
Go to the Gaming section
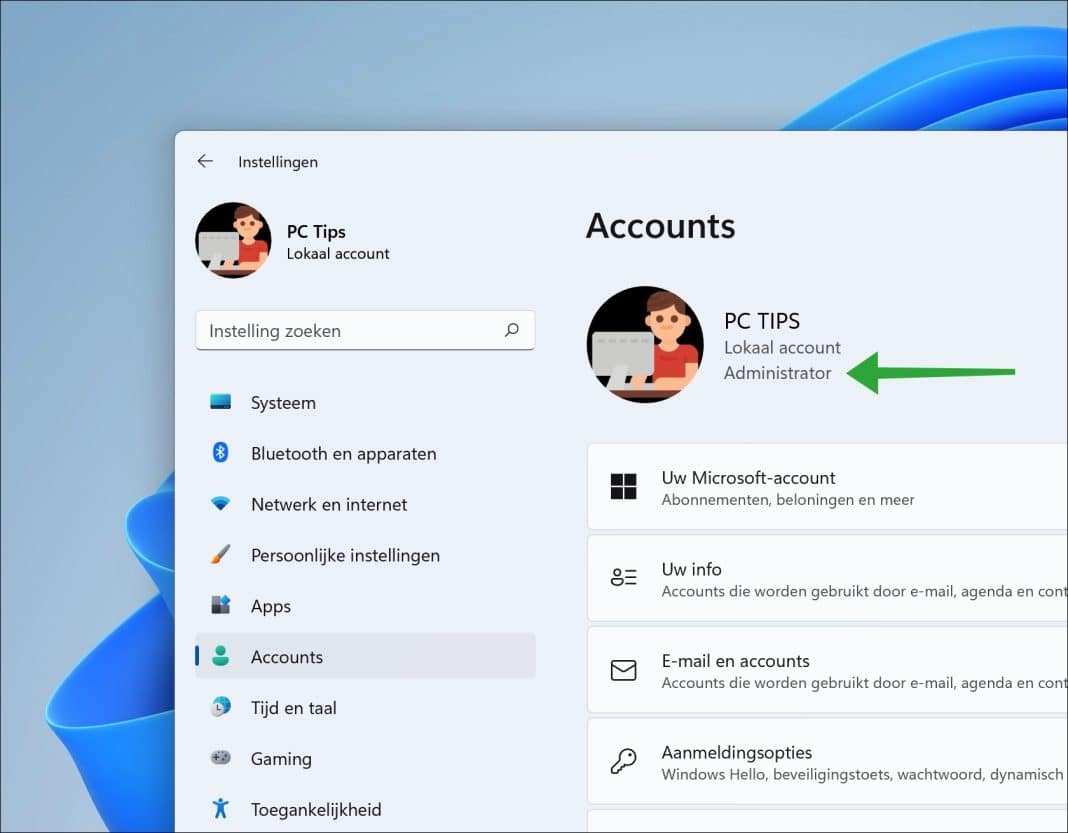(x=365, y=758)
